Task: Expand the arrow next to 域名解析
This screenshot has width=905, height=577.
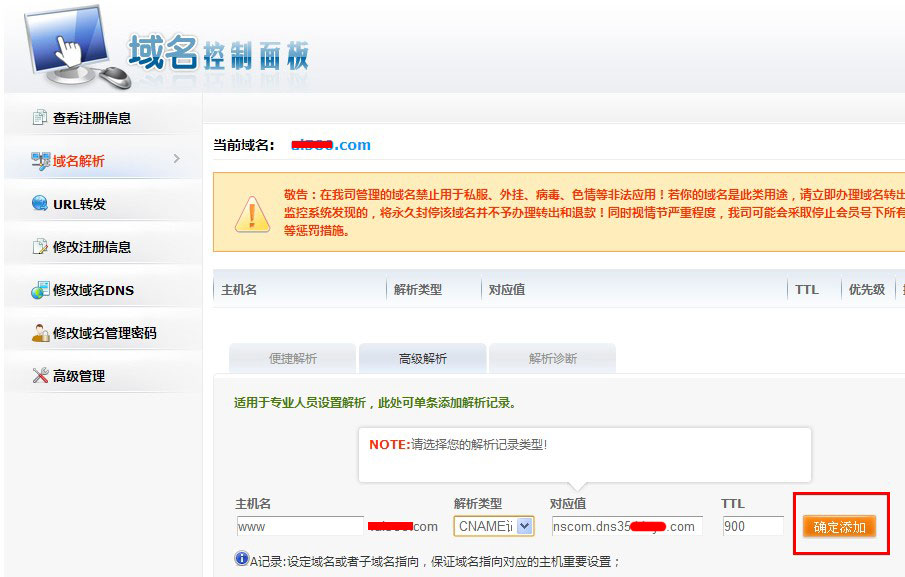Action: [x=177, y=159]
